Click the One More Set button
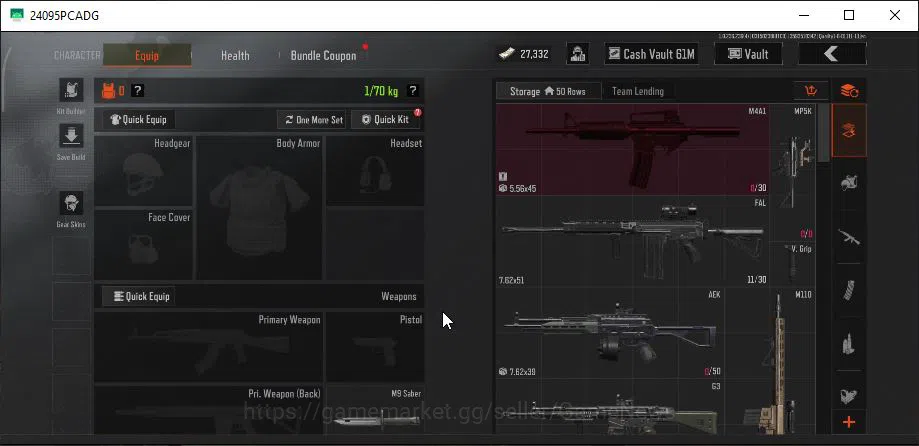919x446 pixels. point(311,120)
